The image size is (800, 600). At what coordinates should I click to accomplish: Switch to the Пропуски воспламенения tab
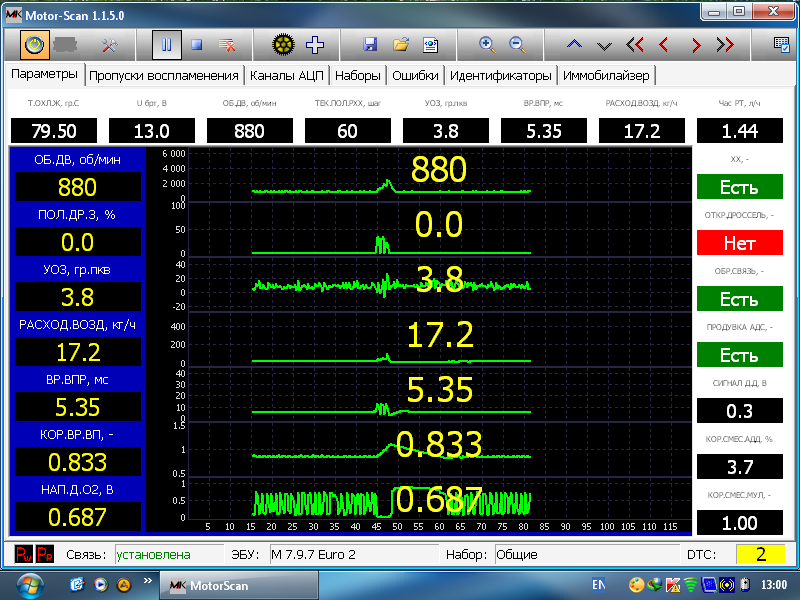pyautogui.click(x=164, y=76)
